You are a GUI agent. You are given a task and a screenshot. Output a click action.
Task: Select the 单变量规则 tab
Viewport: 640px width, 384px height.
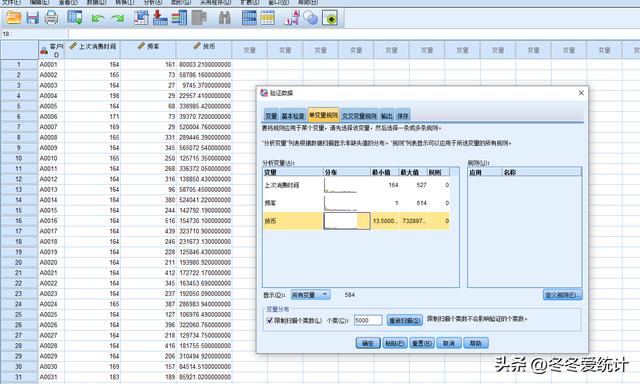point(323,115)
